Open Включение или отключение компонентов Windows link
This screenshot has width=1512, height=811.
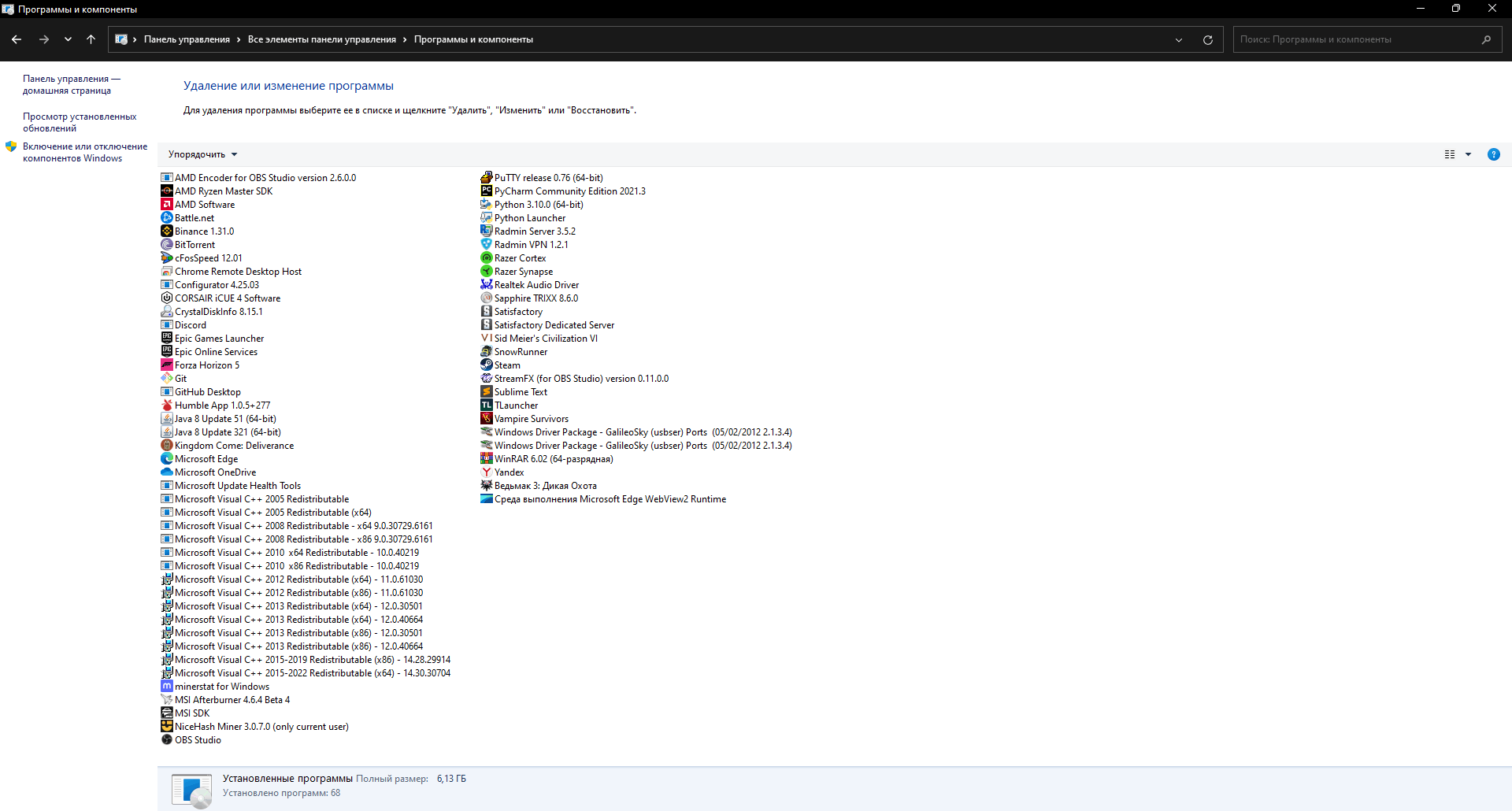coord(85,152)
